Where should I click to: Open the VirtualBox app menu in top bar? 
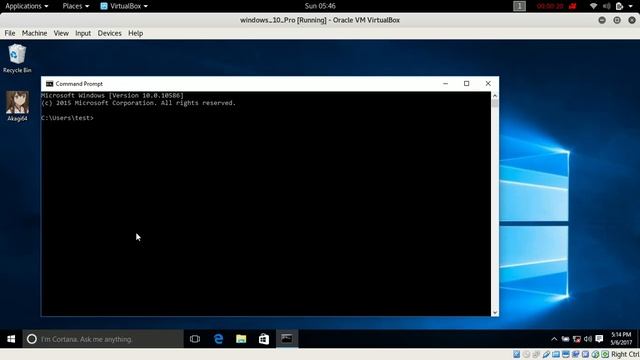pyautogui.click(x=124, y=6)
